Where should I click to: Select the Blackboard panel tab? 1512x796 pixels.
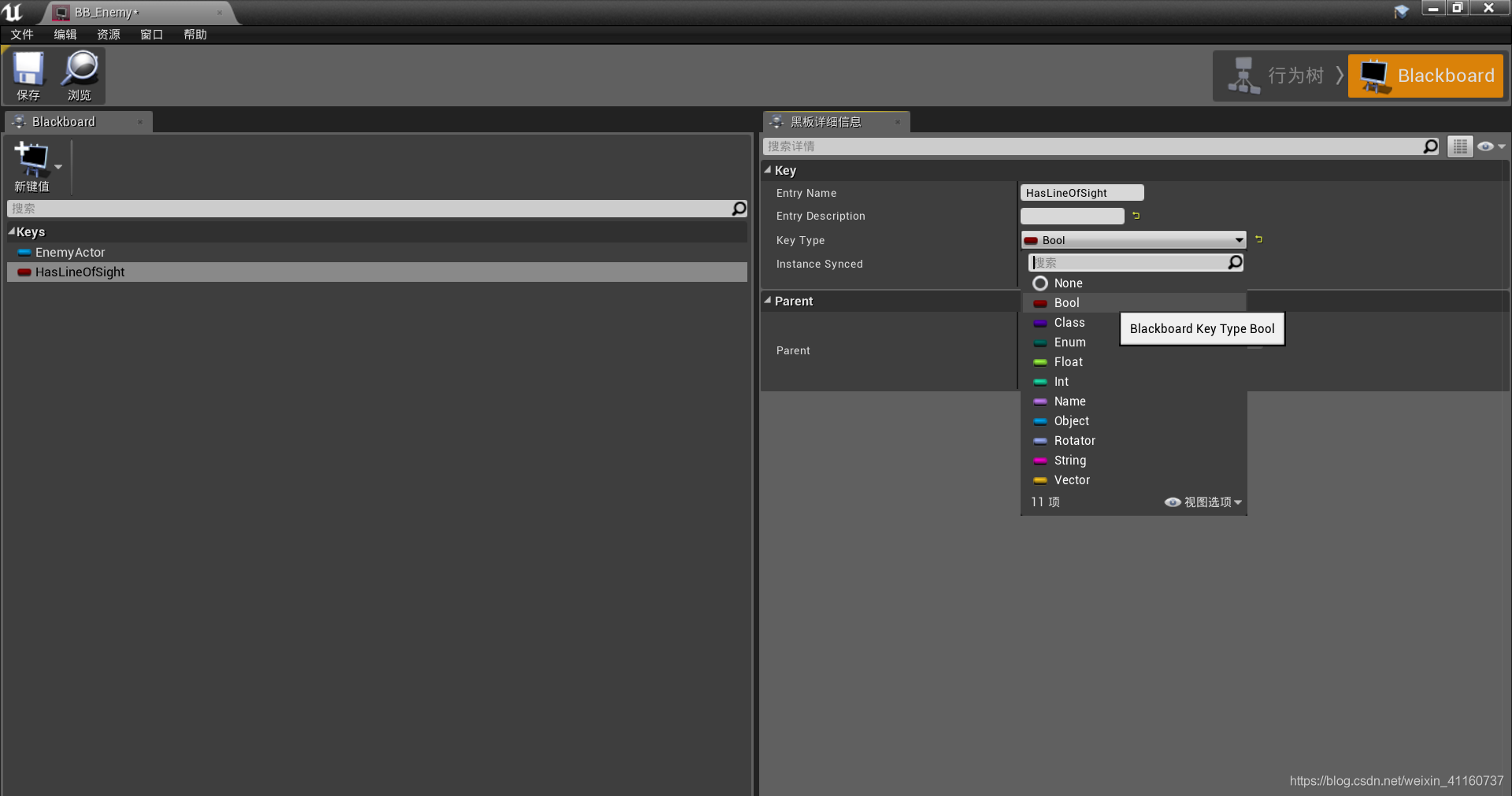[77, 122]
